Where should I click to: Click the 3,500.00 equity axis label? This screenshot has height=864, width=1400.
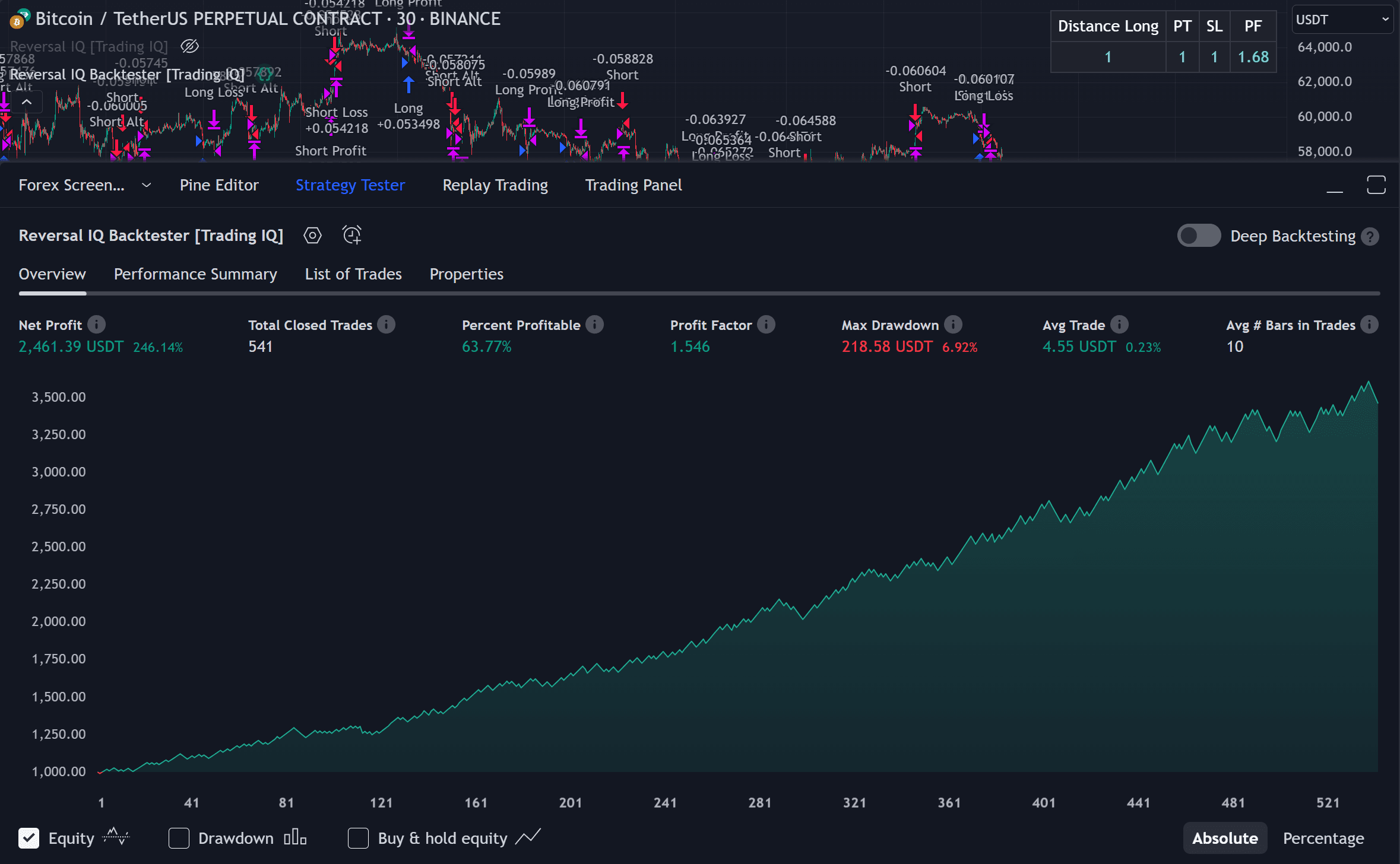coord(59,397)
